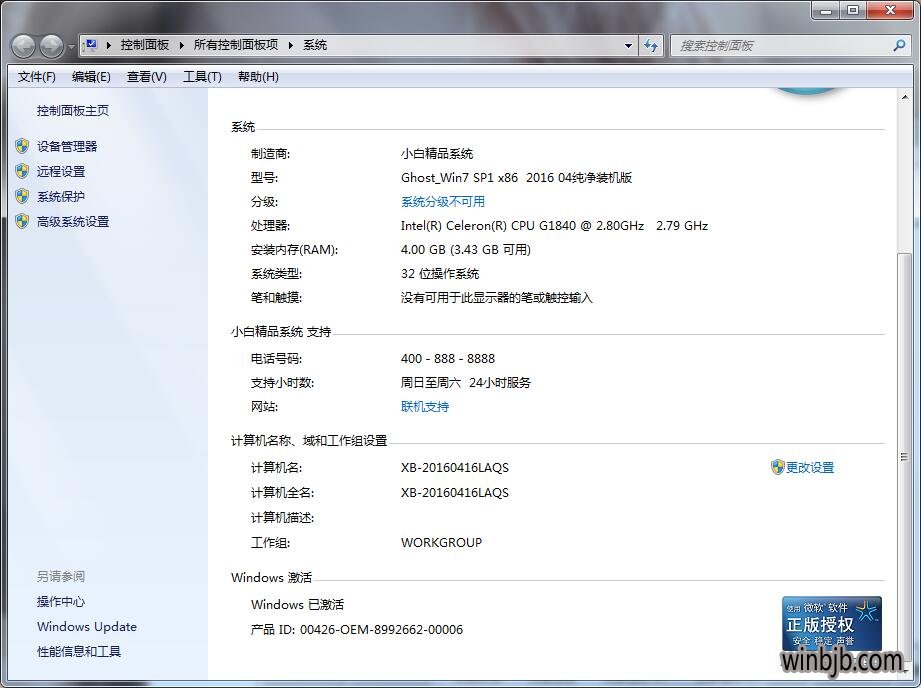This screenshot has height=688, width=921.
Task: Go forward with the Forward arrow button
Action: 51,46
